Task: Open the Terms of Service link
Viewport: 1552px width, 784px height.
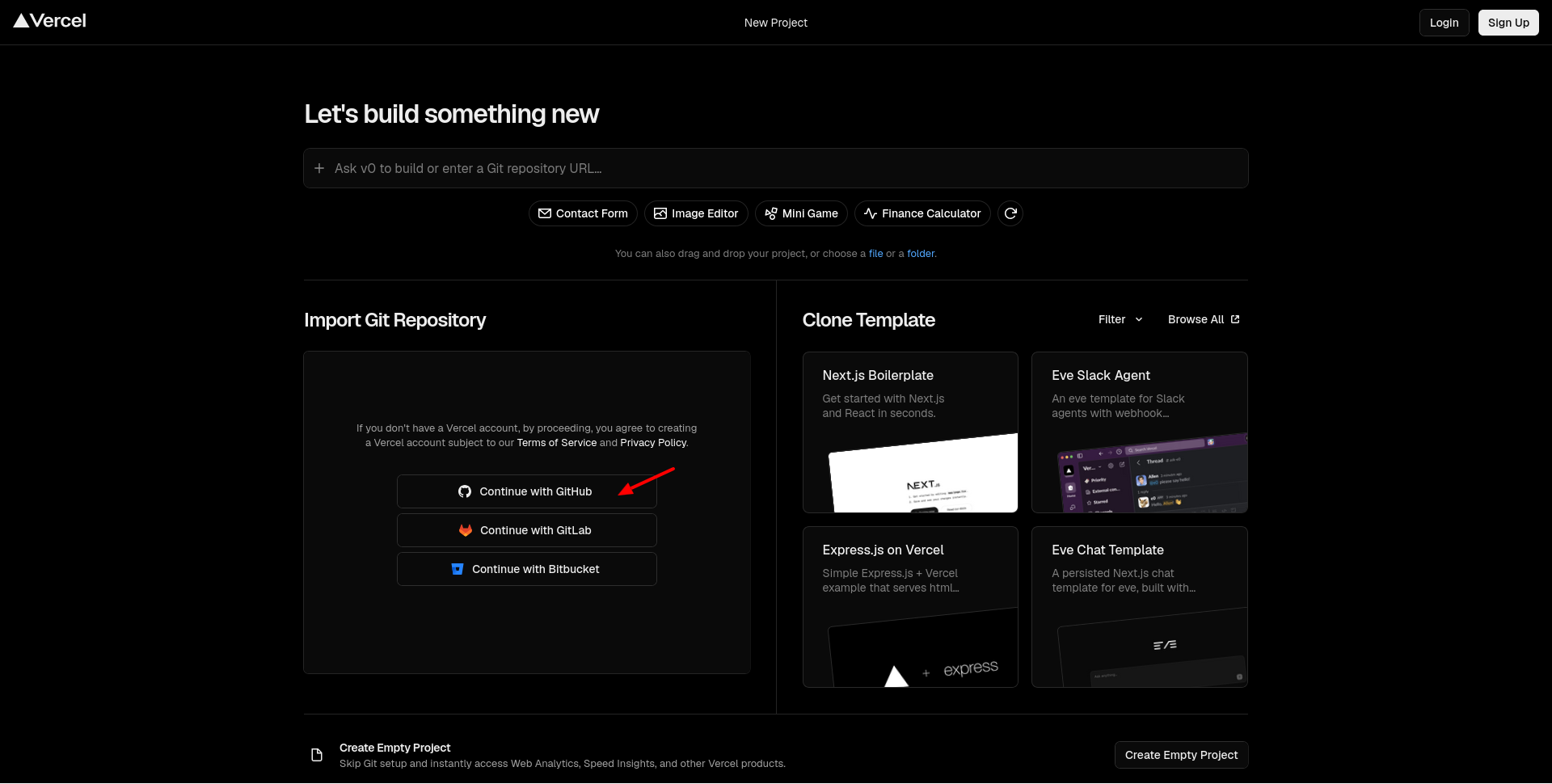Action: click(557, 443)
